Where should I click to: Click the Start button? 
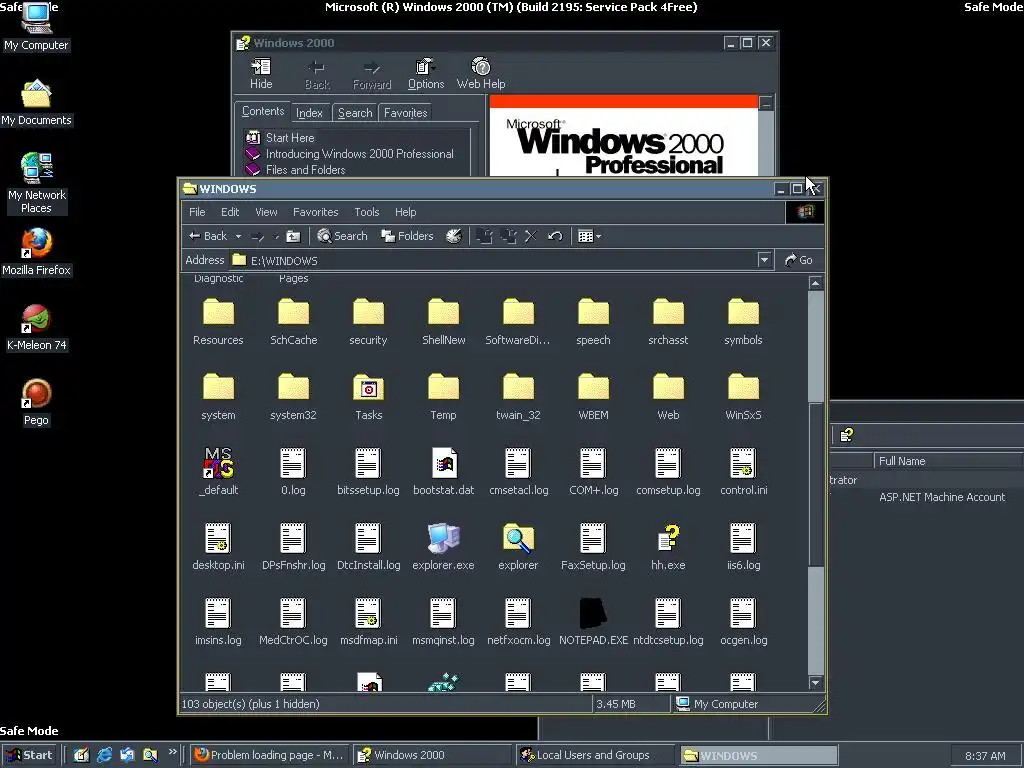[x=29, y=755]
